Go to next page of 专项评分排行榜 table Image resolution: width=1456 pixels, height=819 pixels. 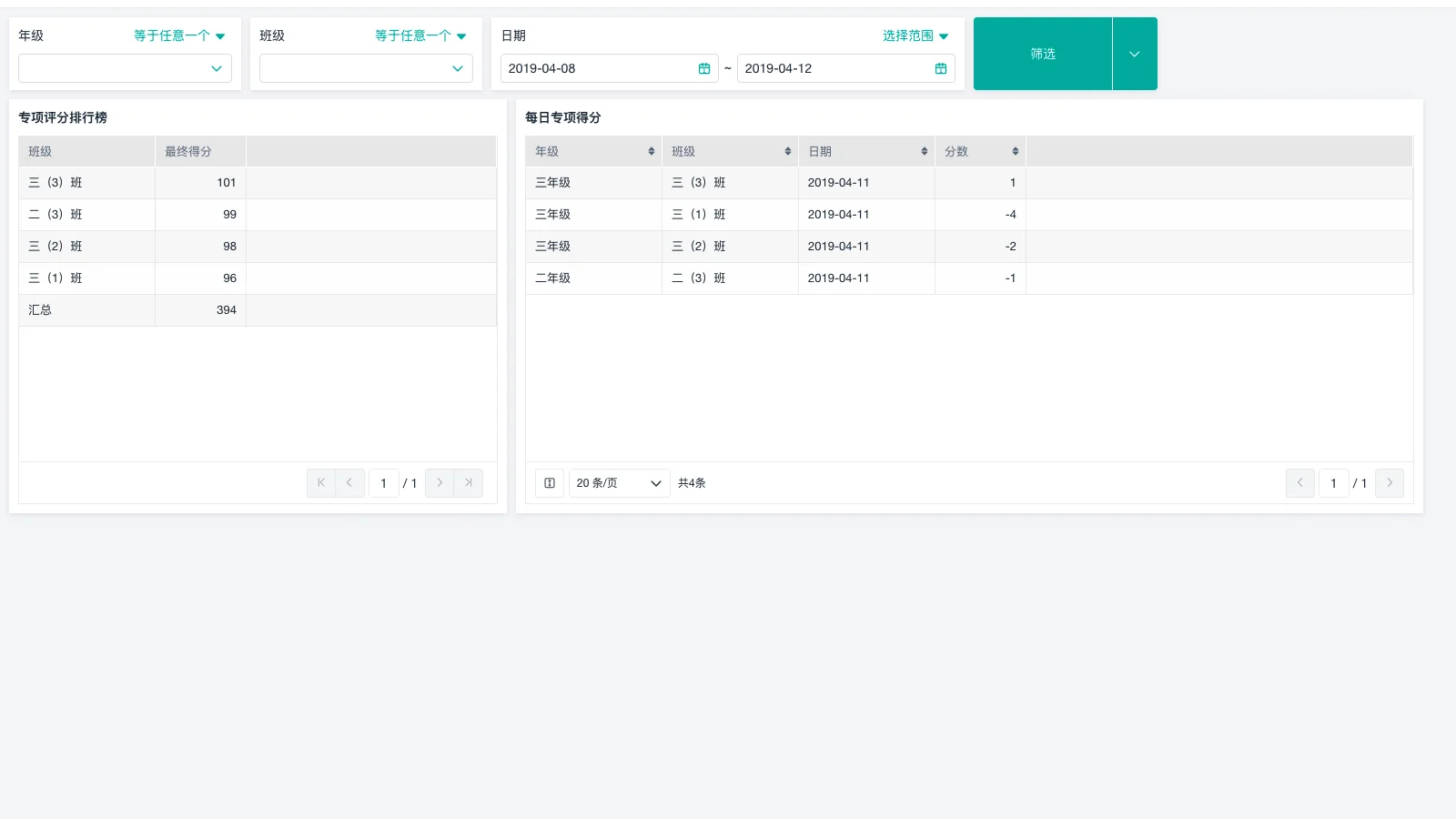439,483
